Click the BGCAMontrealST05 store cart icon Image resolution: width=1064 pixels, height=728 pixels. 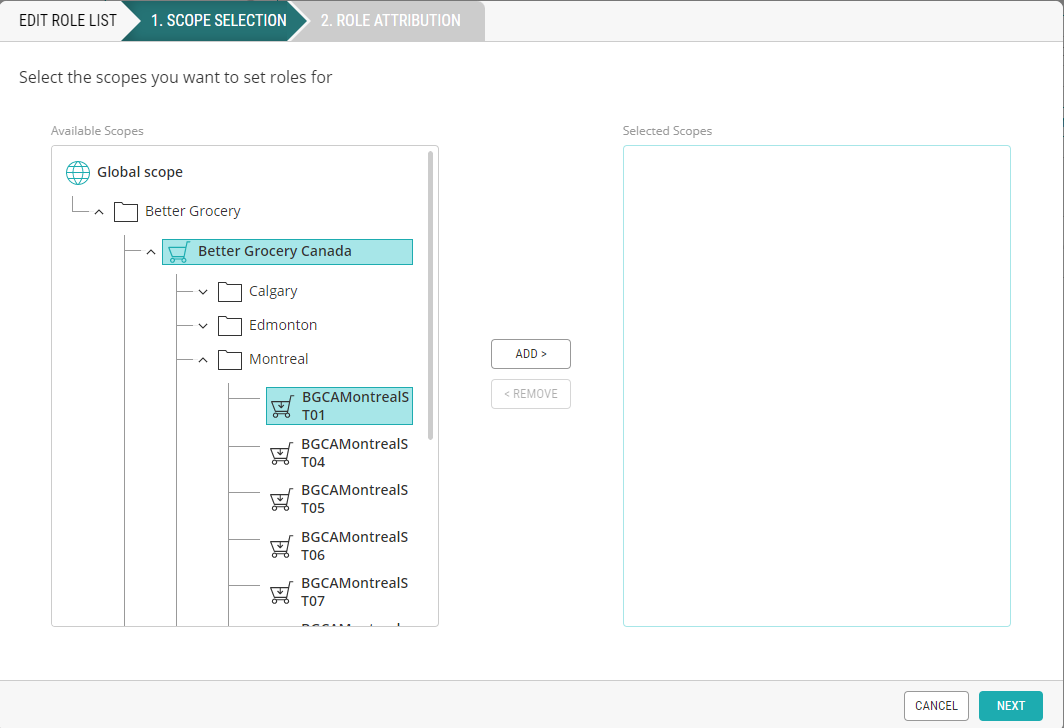click(282, 500)
